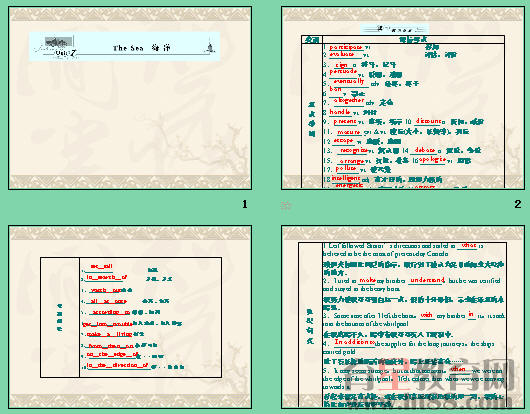
Task: Click the phrase 'make_a_living' on slide 3
Action: pos(109,334)
